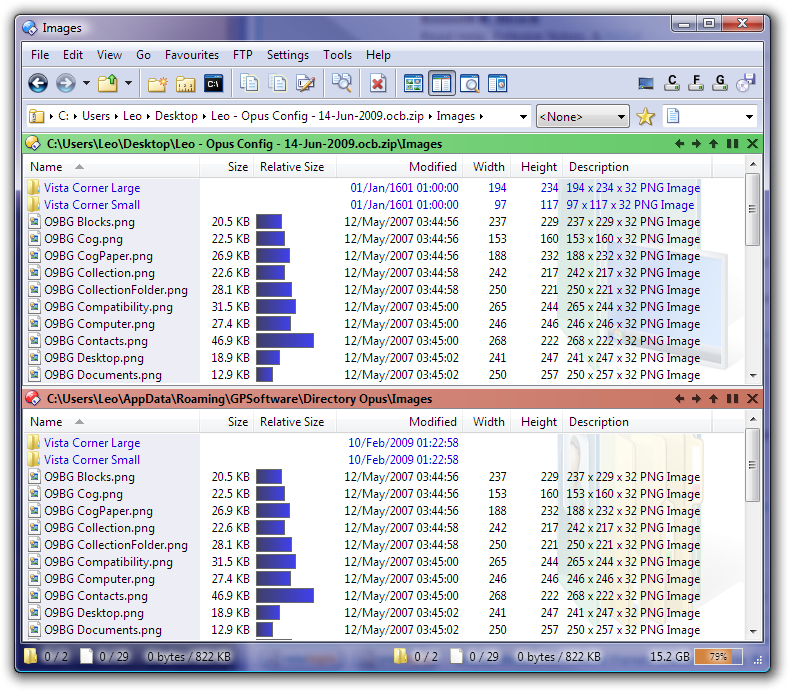The height and width of the screenshot is (691, 789).
Task: Open the FTP menu
Action: [x=243, y=55]
